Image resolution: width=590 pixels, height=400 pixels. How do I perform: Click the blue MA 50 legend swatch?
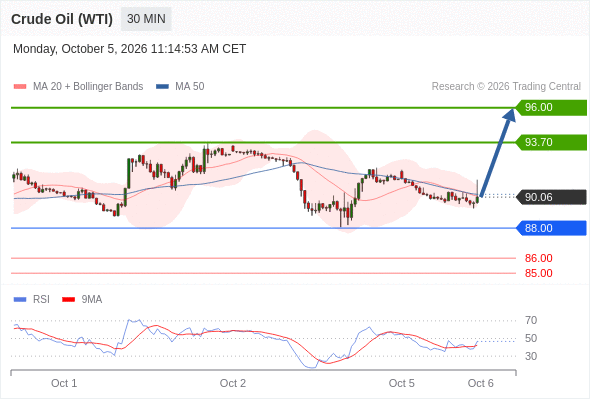[x=162, y=87]
